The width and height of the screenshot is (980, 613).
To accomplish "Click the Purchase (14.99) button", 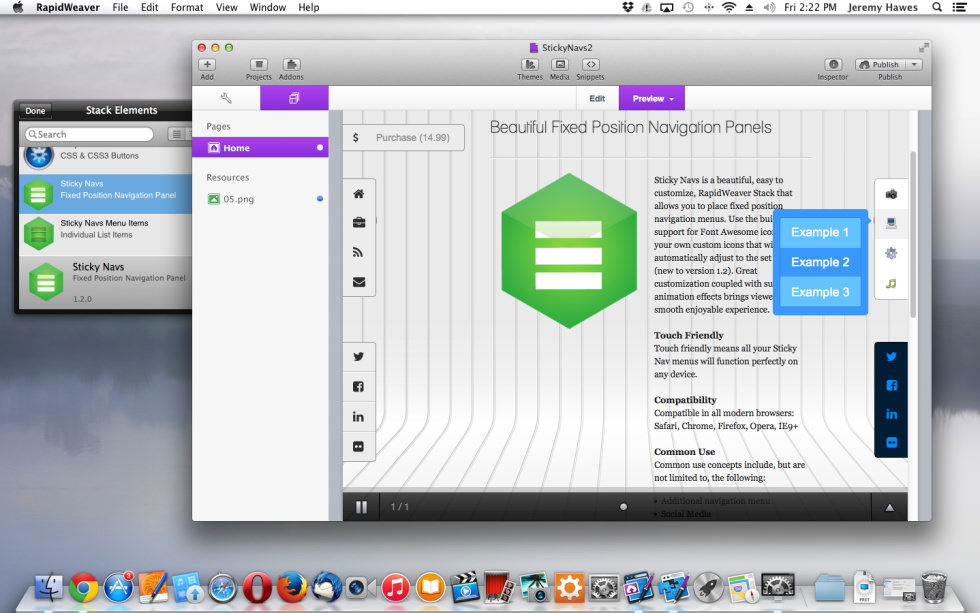I will click(404, 137).
